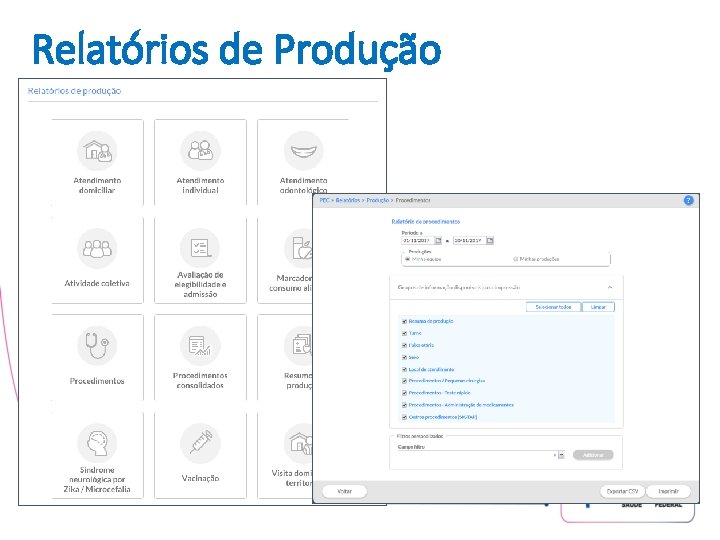Open Avaliação de elegibilidade e admissão icon
This screenshot has width=720, height=540.
coord(200,248)
